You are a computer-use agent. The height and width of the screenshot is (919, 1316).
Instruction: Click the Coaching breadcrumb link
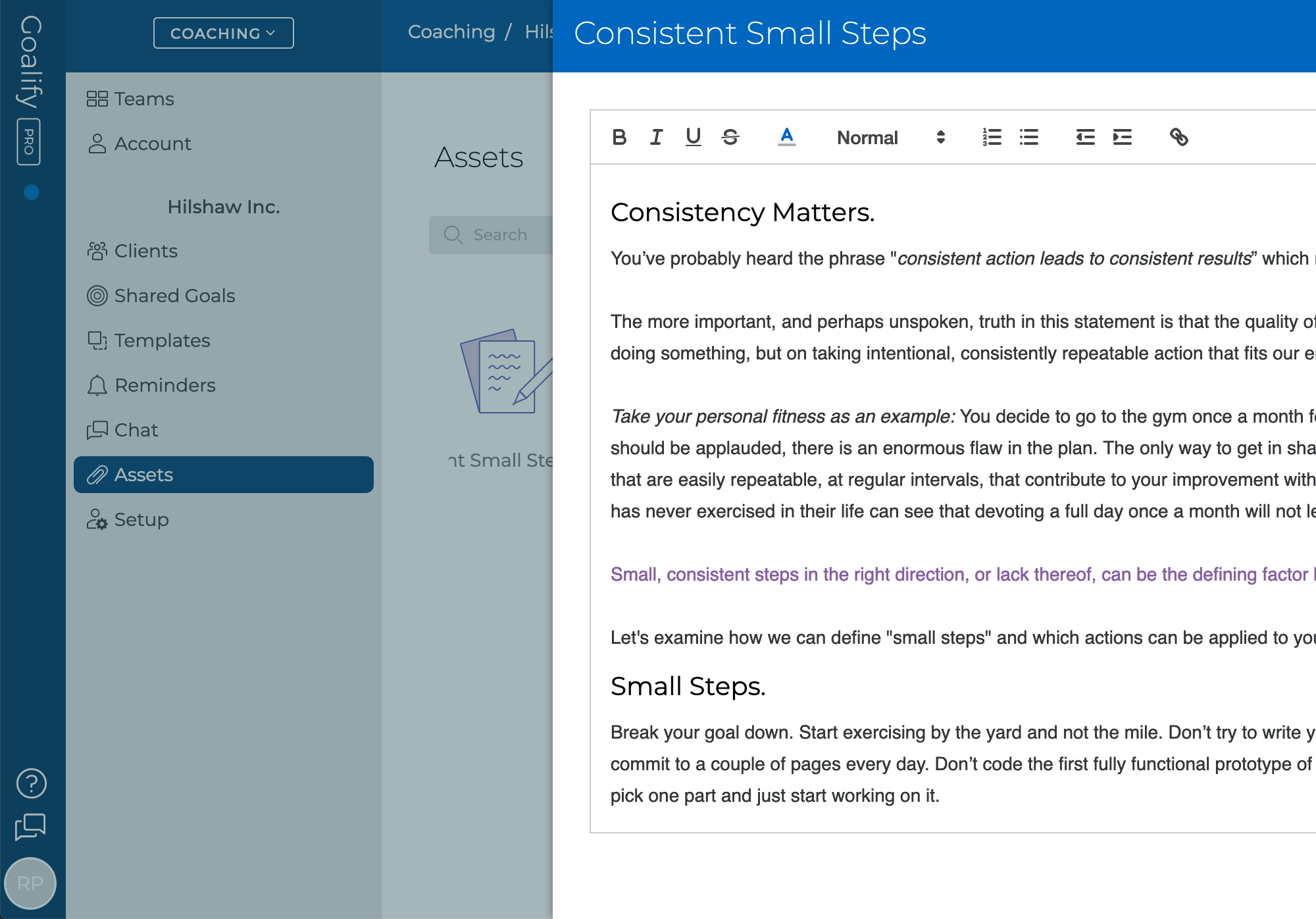(451, 32)
